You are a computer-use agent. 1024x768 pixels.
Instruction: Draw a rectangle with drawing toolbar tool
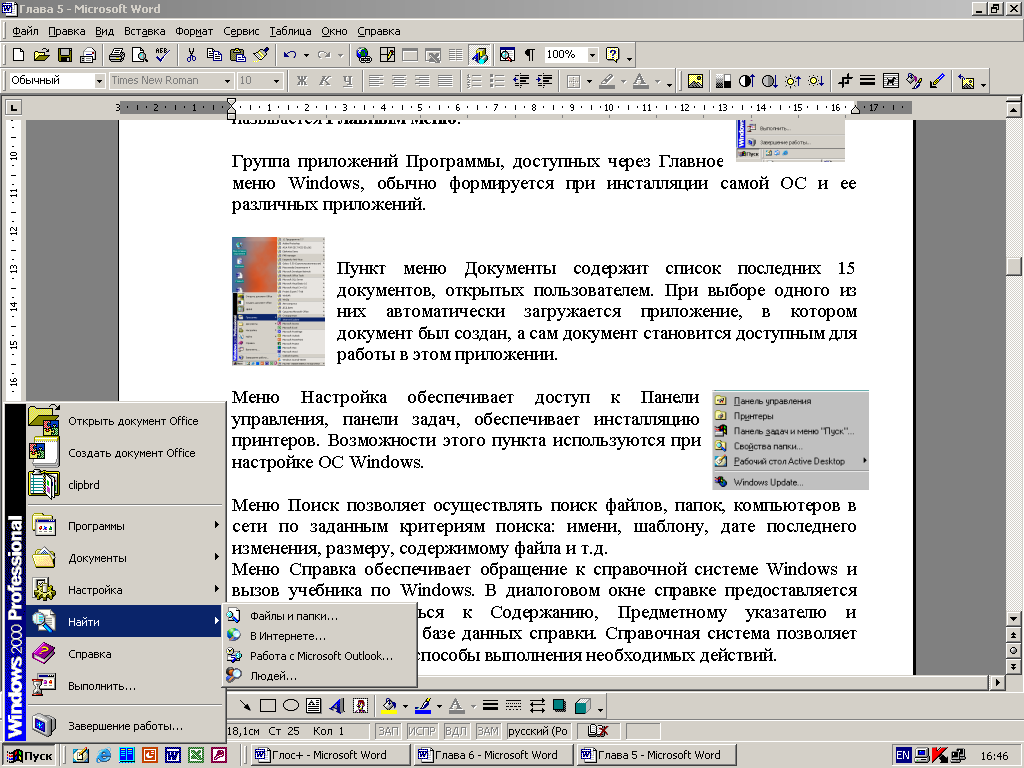coord(268,706)
